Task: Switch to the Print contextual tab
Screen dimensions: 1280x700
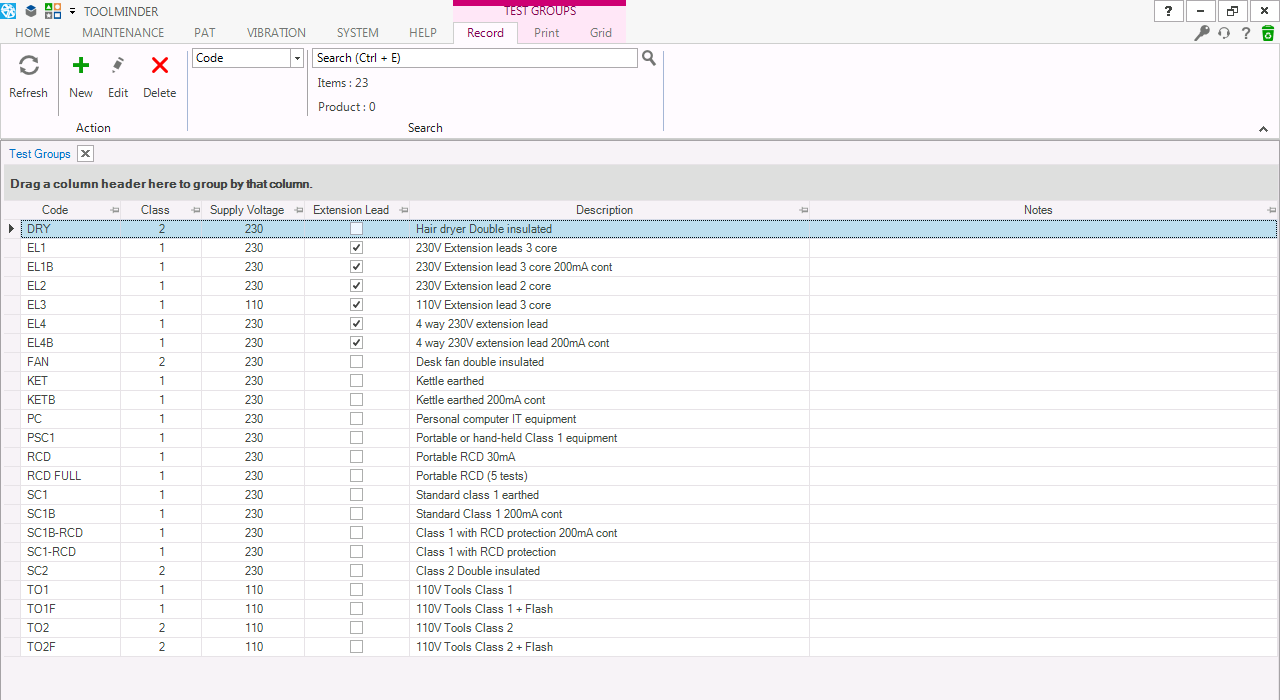Action: 547,33
